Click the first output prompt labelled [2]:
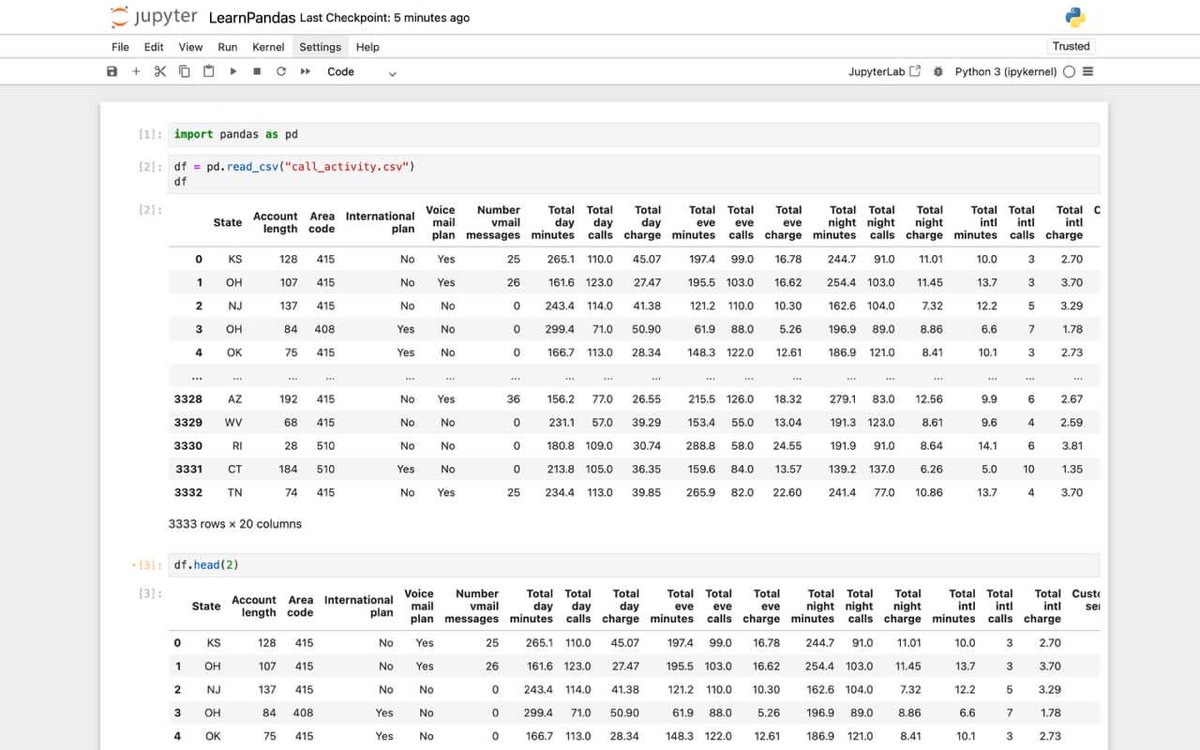The image size is (1200, 750). [150, 210]
